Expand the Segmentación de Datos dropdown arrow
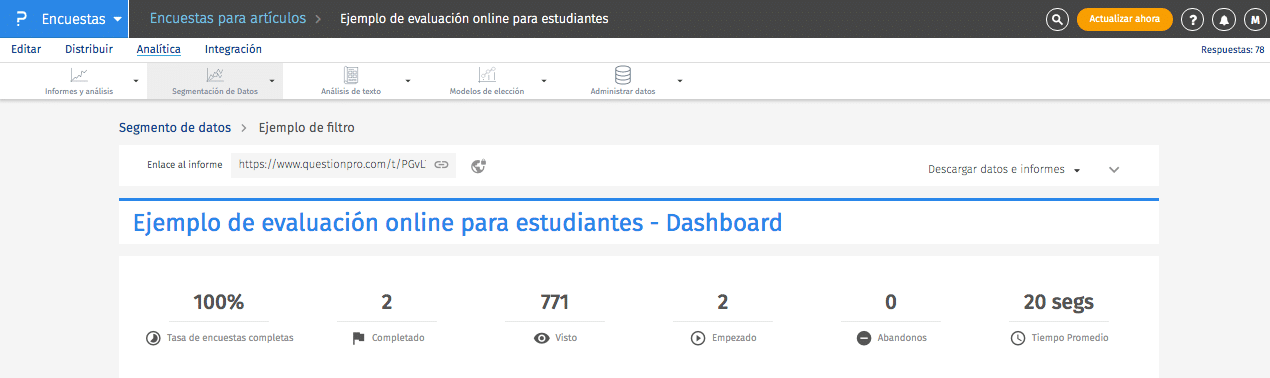1270x378 pixels. click(272, 81)
